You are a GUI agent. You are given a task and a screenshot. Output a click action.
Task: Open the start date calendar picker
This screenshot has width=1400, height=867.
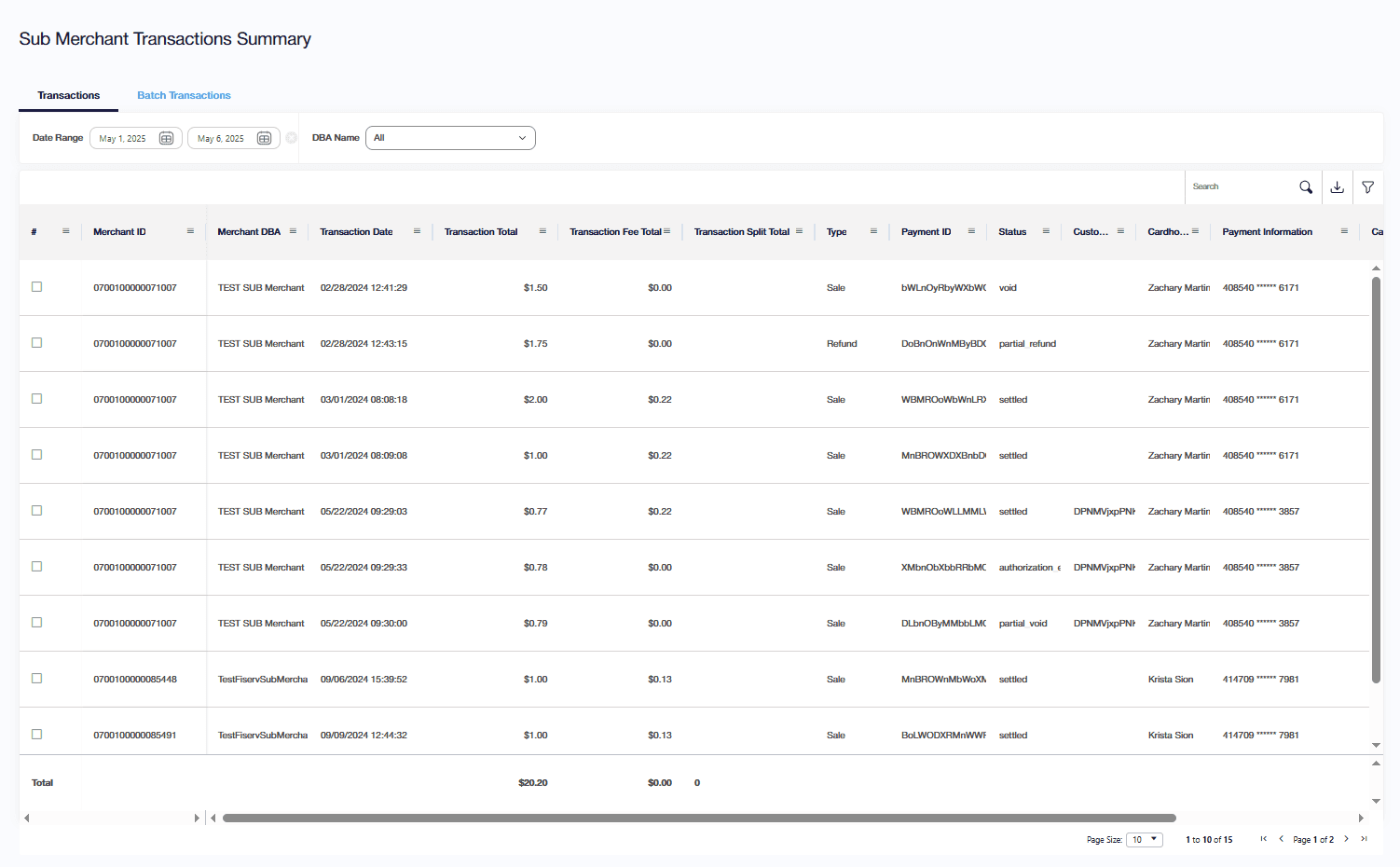pyautogui.click(x=166, y=138)
